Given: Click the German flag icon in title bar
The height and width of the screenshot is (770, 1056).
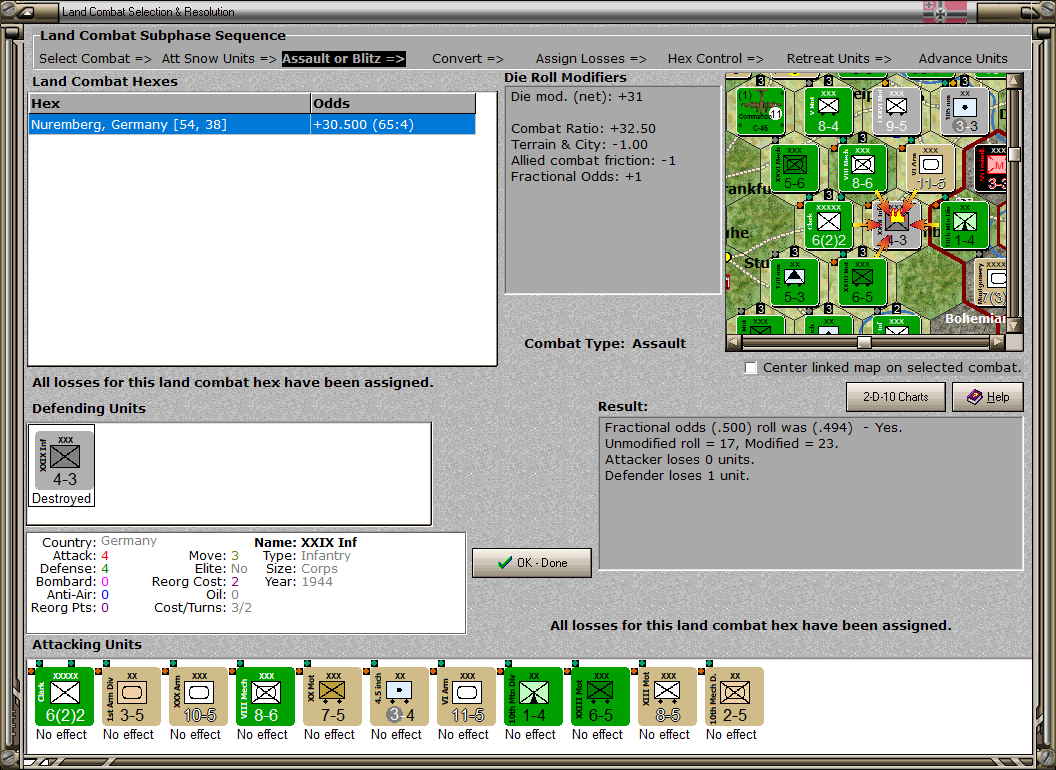Looking at the screenshot, I should click(x=944, y=11).
